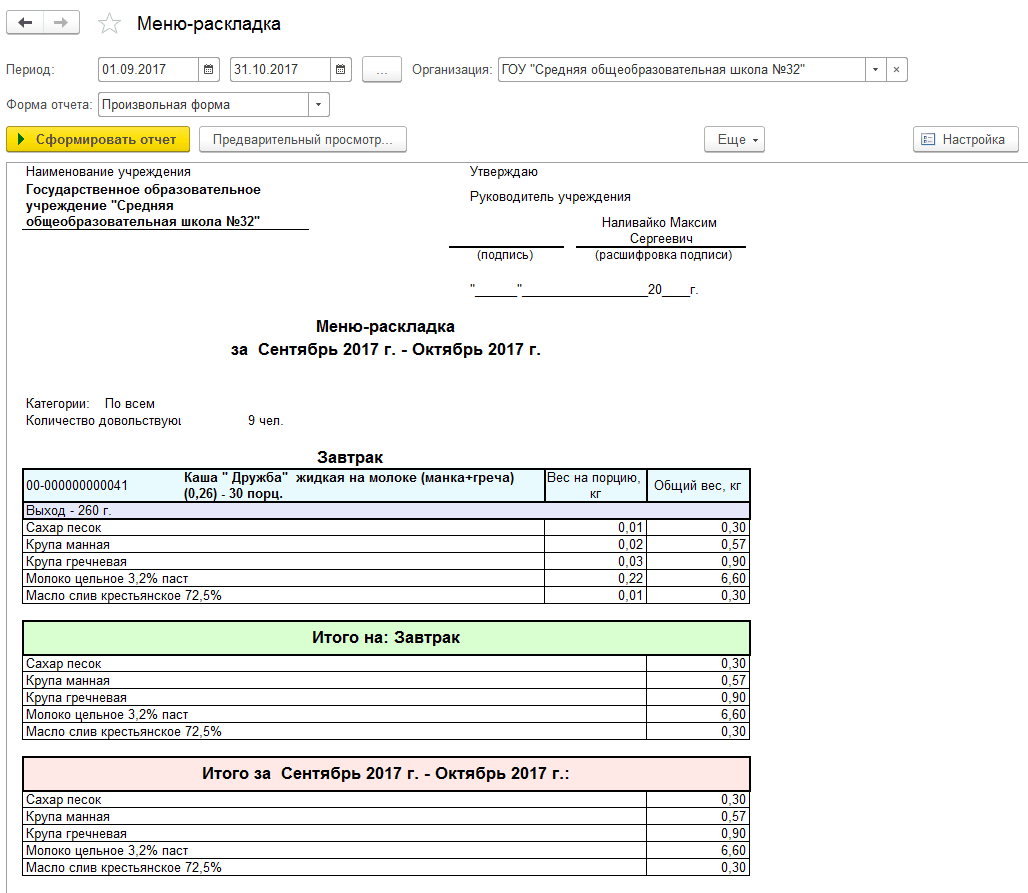Select the dish code 00-000000000041 cell

pos(77,486)
